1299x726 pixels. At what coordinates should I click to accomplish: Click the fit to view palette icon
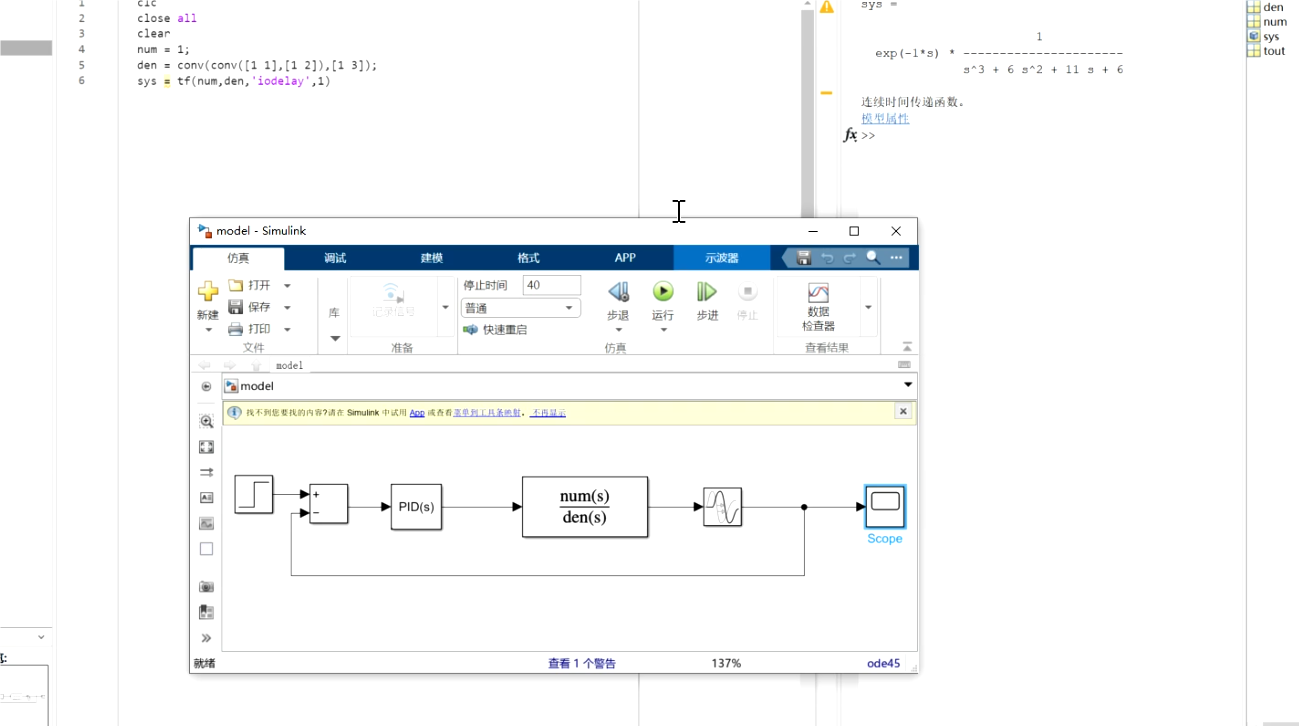tap(206, 447)
